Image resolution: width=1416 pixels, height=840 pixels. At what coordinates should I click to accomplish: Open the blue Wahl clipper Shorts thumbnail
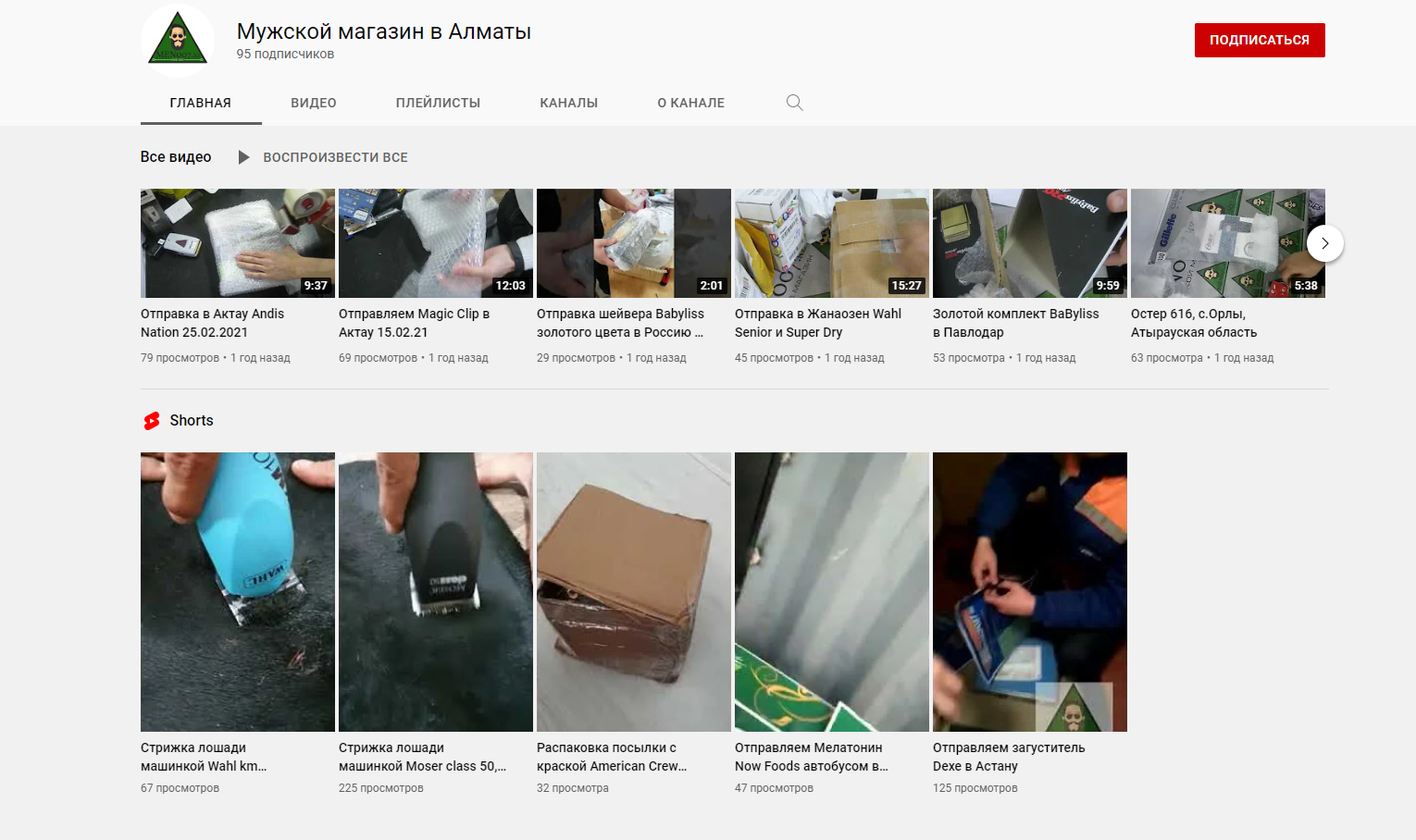point(238,592)
